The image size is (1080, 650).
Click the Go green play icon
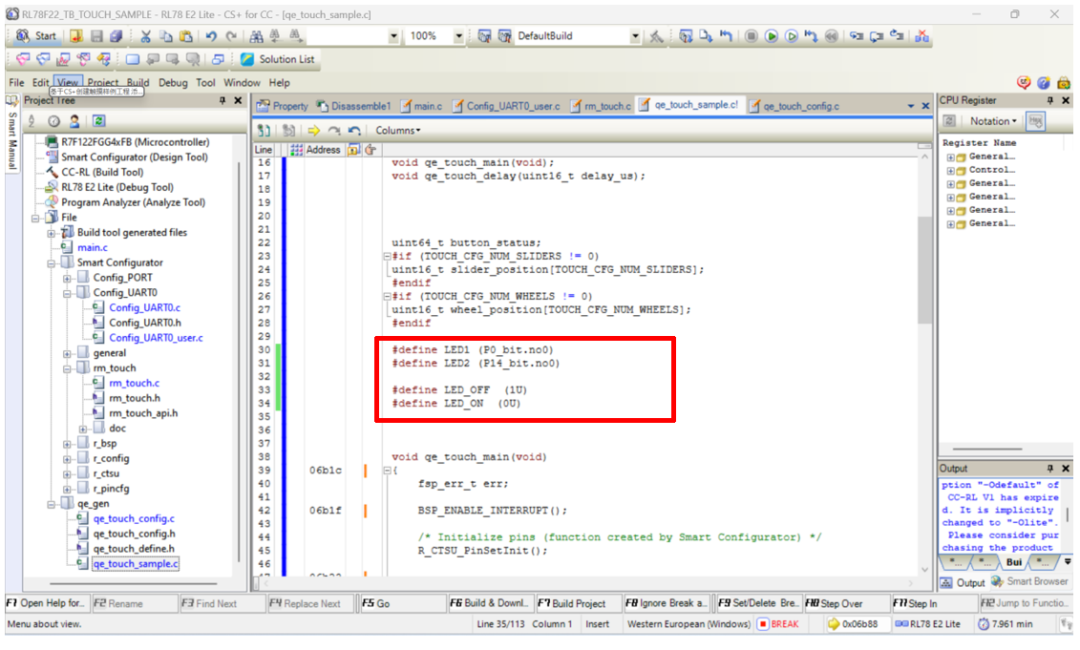click(x=772, y=36)
